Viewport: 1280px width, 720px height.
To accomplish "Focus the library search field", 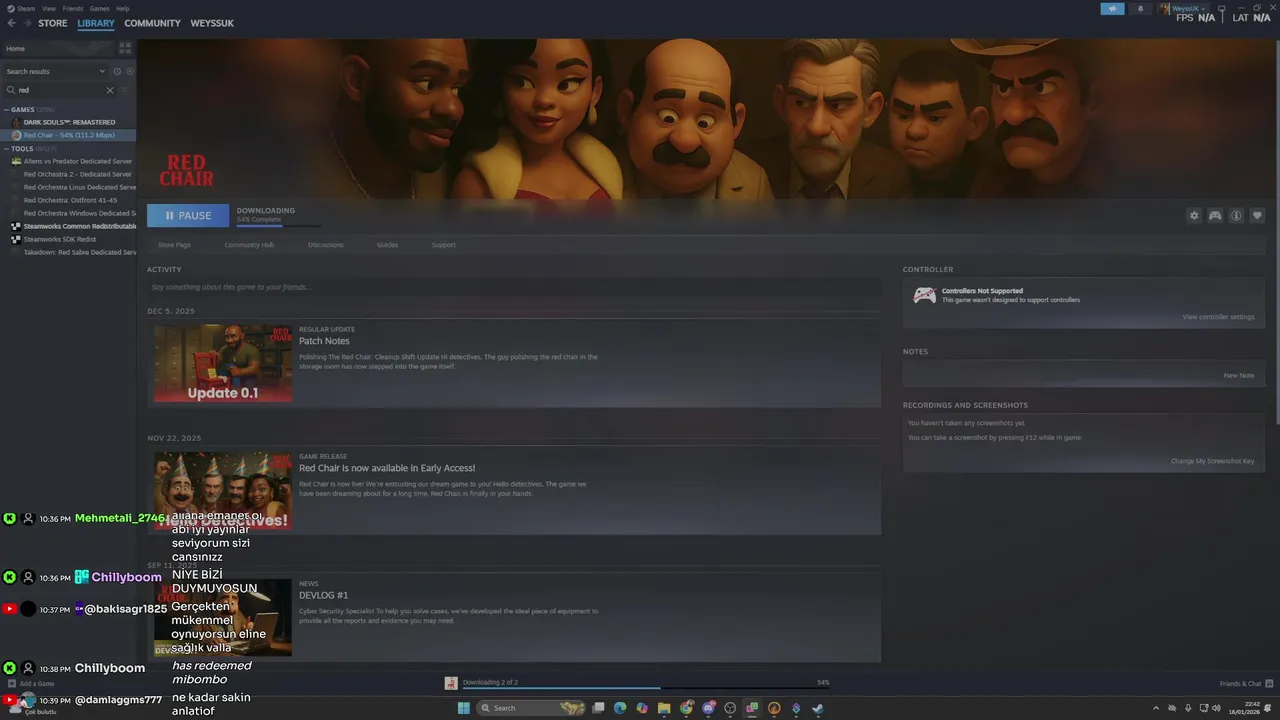I will pyautogui.click(x=60, y=90).
